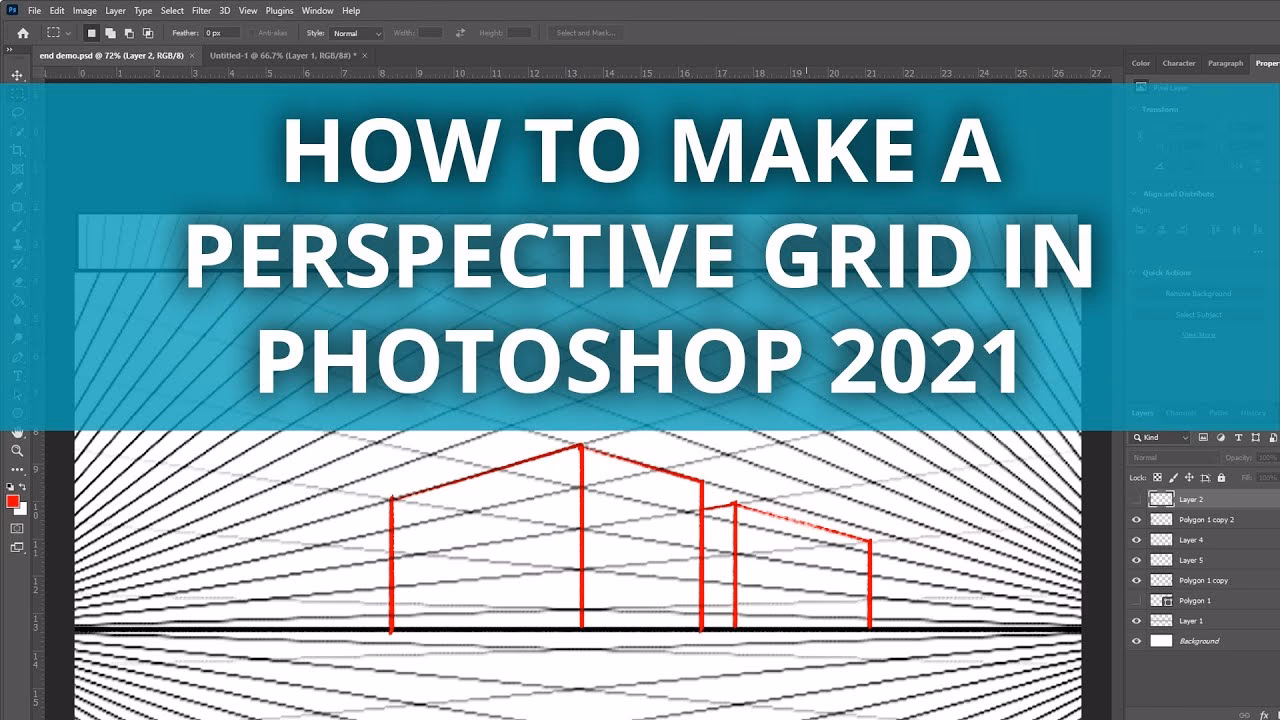Open the Character panel tab
This screenshot has width=1280, height=720.
pos(1178,63)
